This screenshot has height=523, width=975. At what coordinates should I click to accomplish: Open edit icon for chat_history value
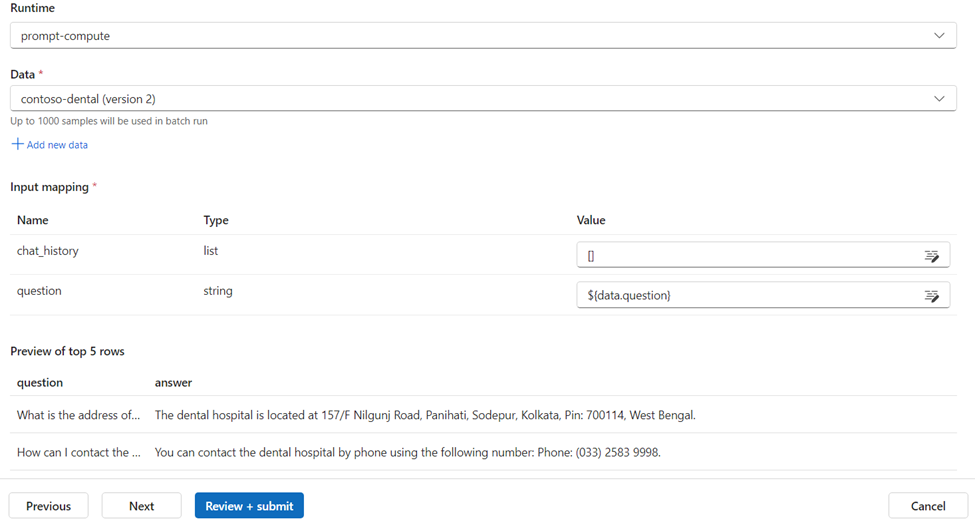[931, 256]
